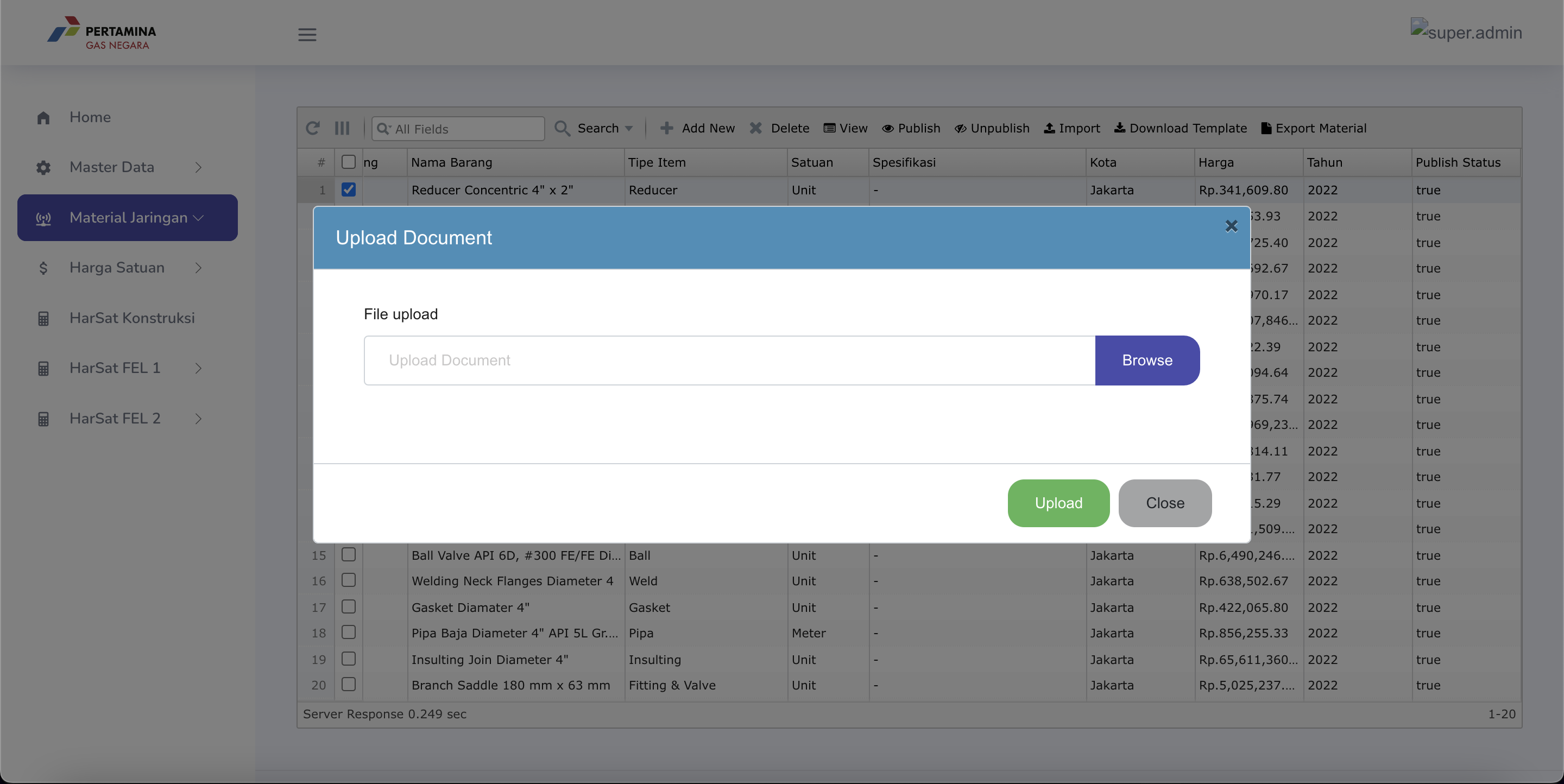1564x784 pixels.
Task: Uncheck the Reducer Concentric row checkbox
Action: [x=349, y=189]
